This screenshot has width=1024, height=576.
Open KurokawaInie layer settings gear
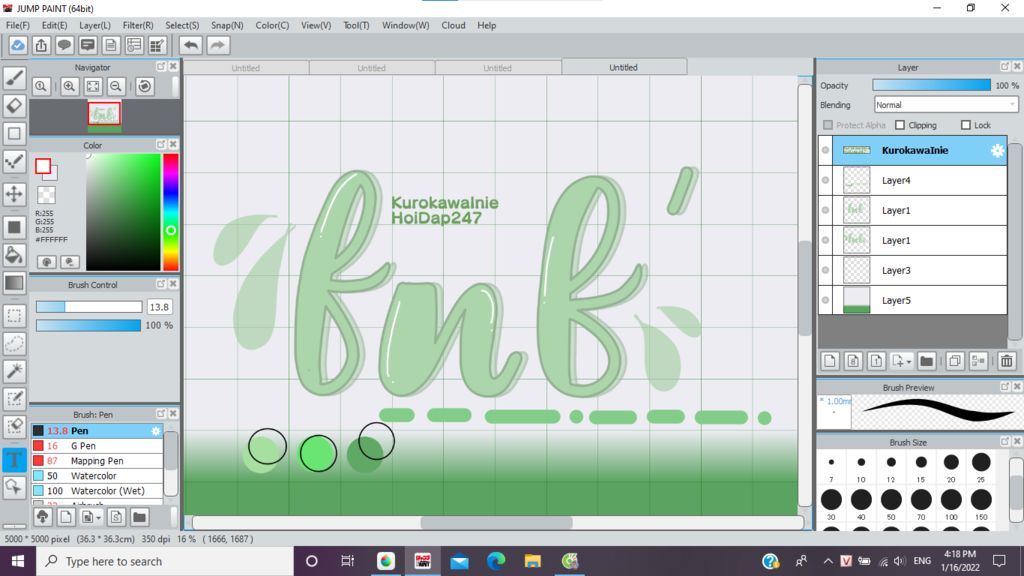(997, 150)
